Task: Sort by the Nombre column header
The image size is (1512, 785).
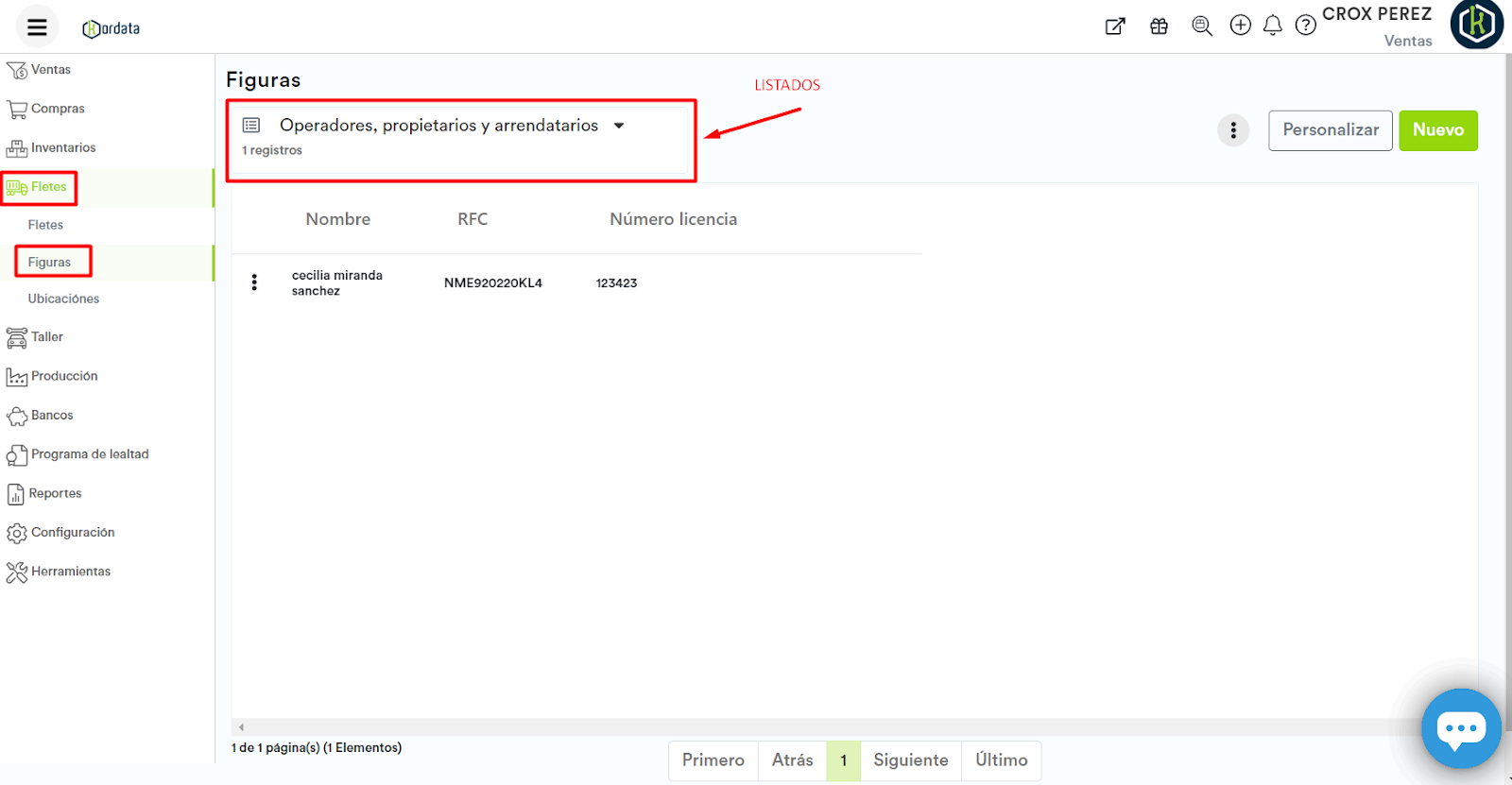Action: [x=337, y=219]
